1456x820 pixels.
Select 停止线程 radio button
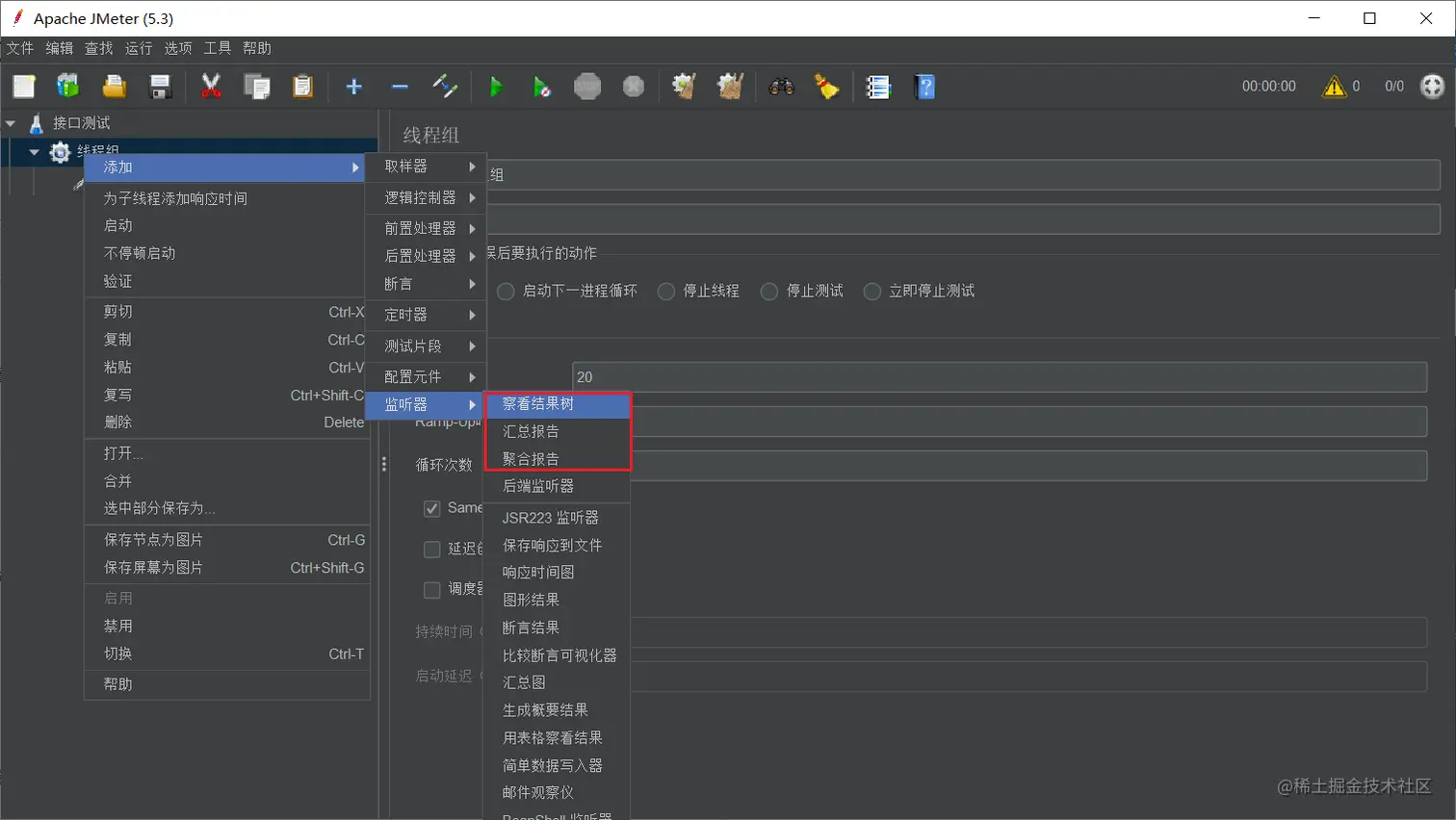(665, 291)
